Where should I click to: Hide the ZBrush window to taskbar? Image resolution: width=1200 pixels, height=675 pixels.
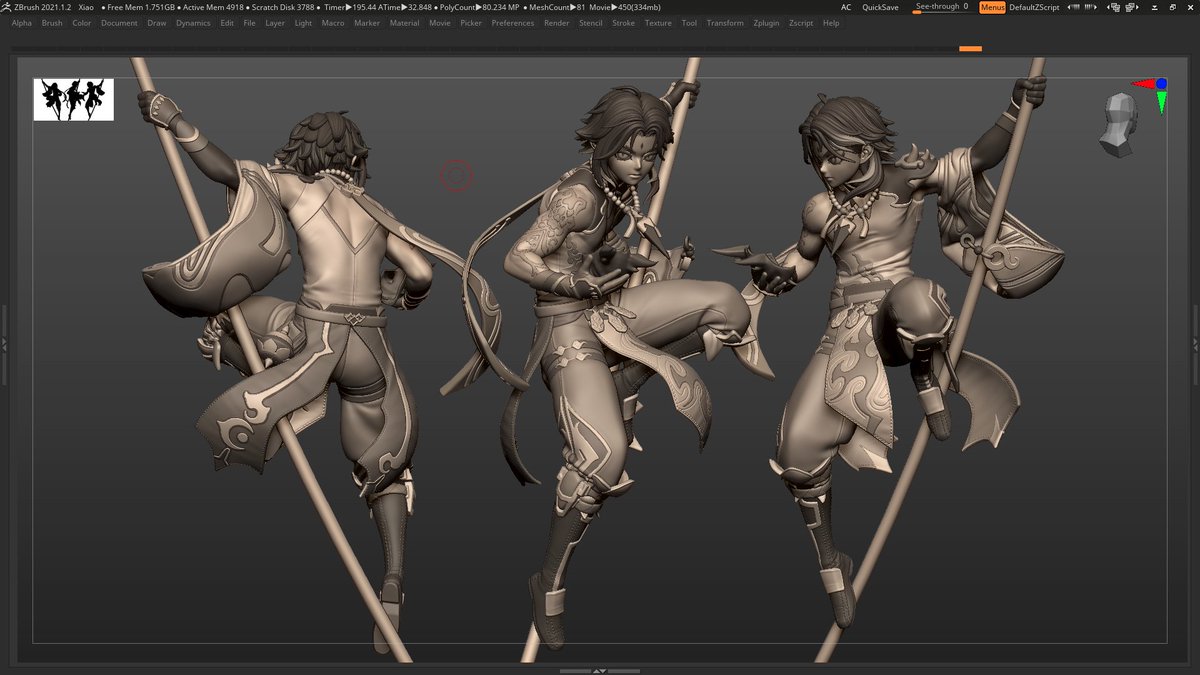pos(1153,7)
